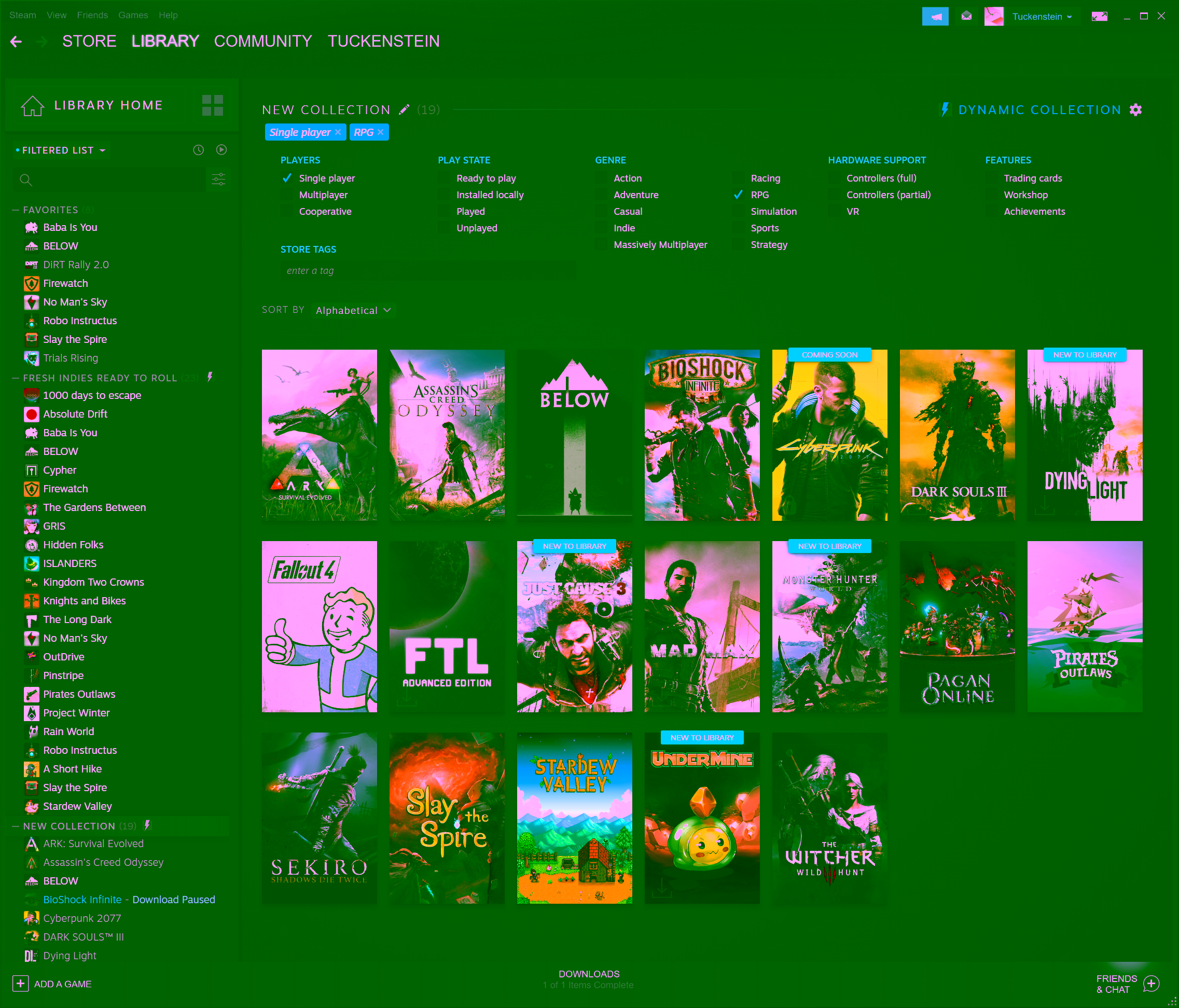Open the announcements megaphone icon
1179x1008 pixels.
[x=935, y=16]
